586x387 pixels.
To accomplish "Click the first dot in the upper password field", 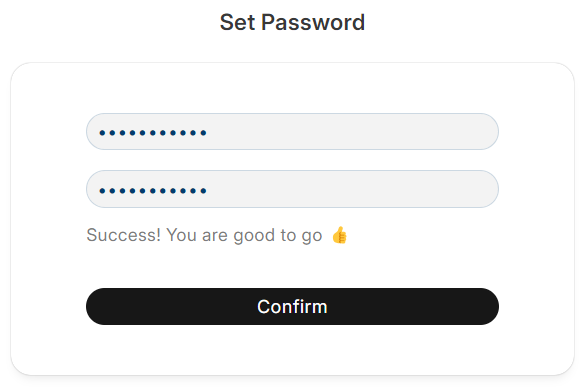I will [102, 133].
